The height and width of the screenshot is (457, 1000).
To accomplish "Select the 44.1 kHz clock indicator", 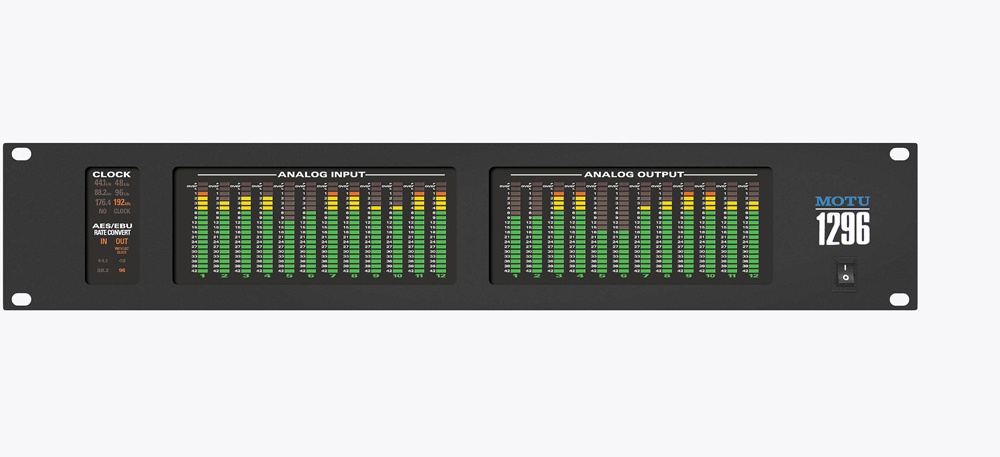I will pos(102,183).
